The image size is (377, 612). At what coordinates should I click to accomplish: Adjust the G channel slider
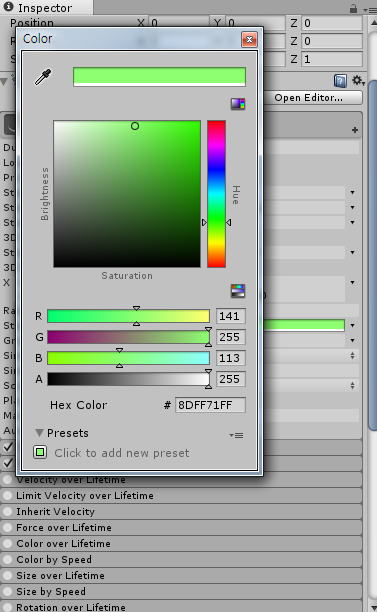(x=128, y=337)
